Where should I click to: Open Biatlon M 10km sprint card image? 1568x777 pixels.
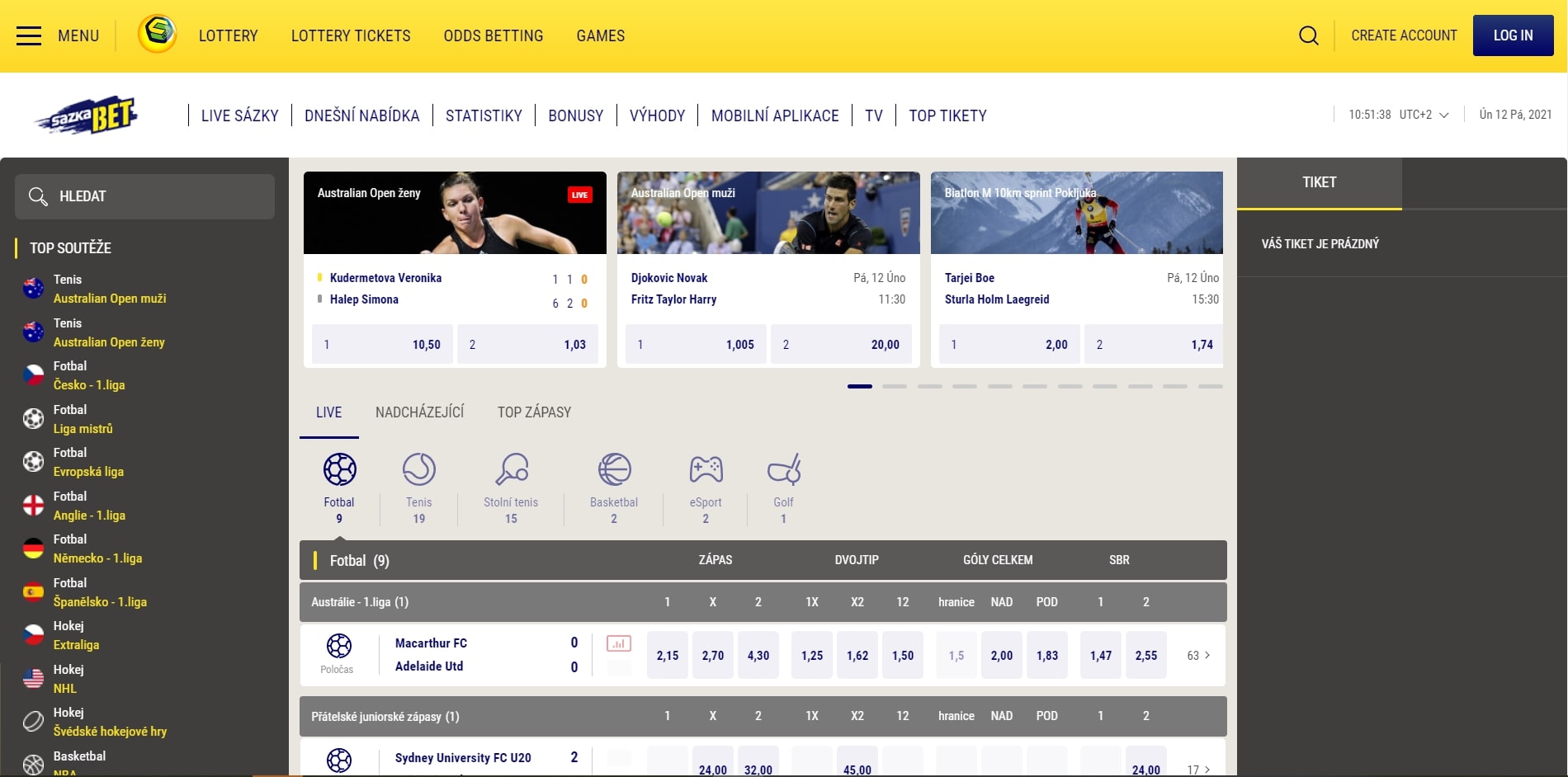pyautogui.click(x=1077, y=213)
